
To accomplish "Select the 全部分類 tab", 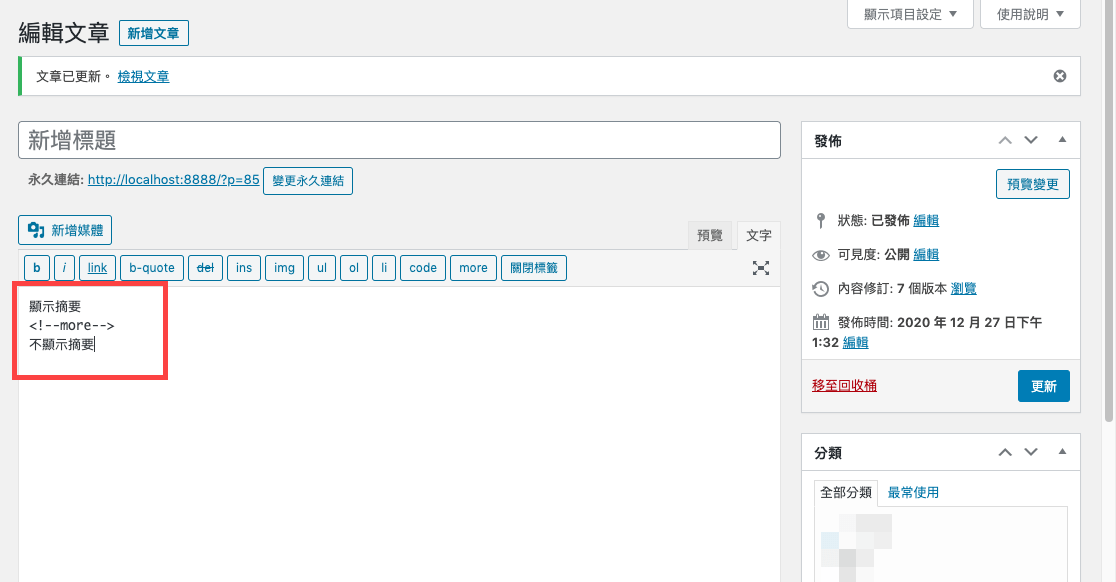I will [x=846, y=492].
